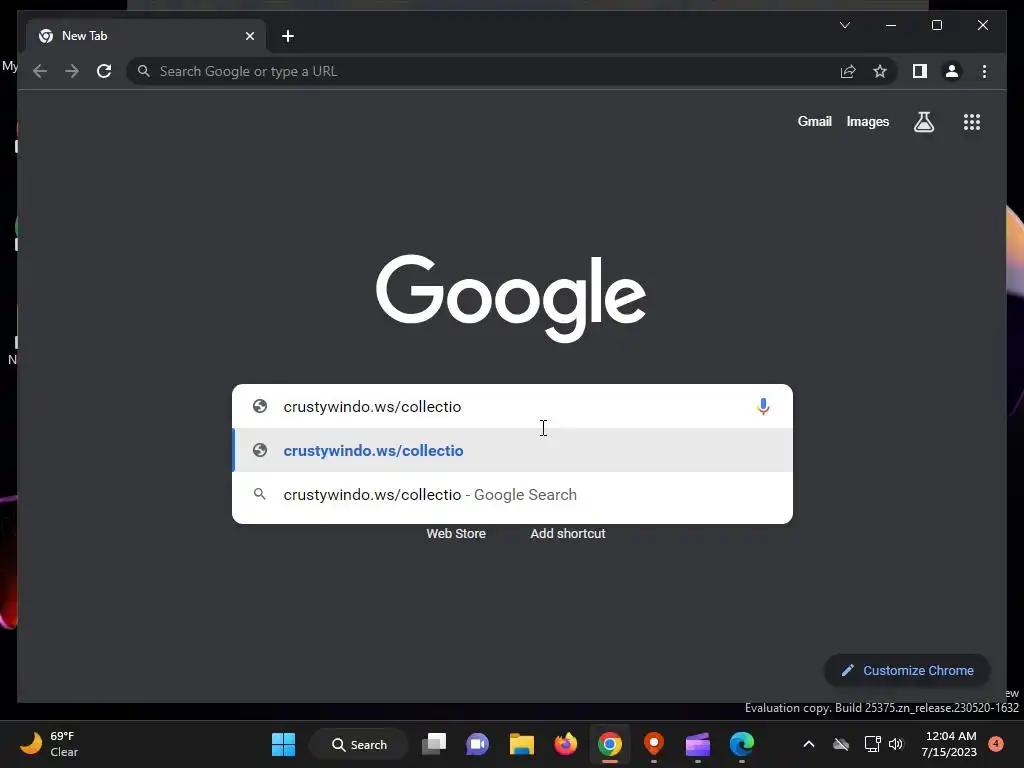1024x768 pixels.
Task: Launch Firefox from the taskbar
Action: tap(566, 744)
